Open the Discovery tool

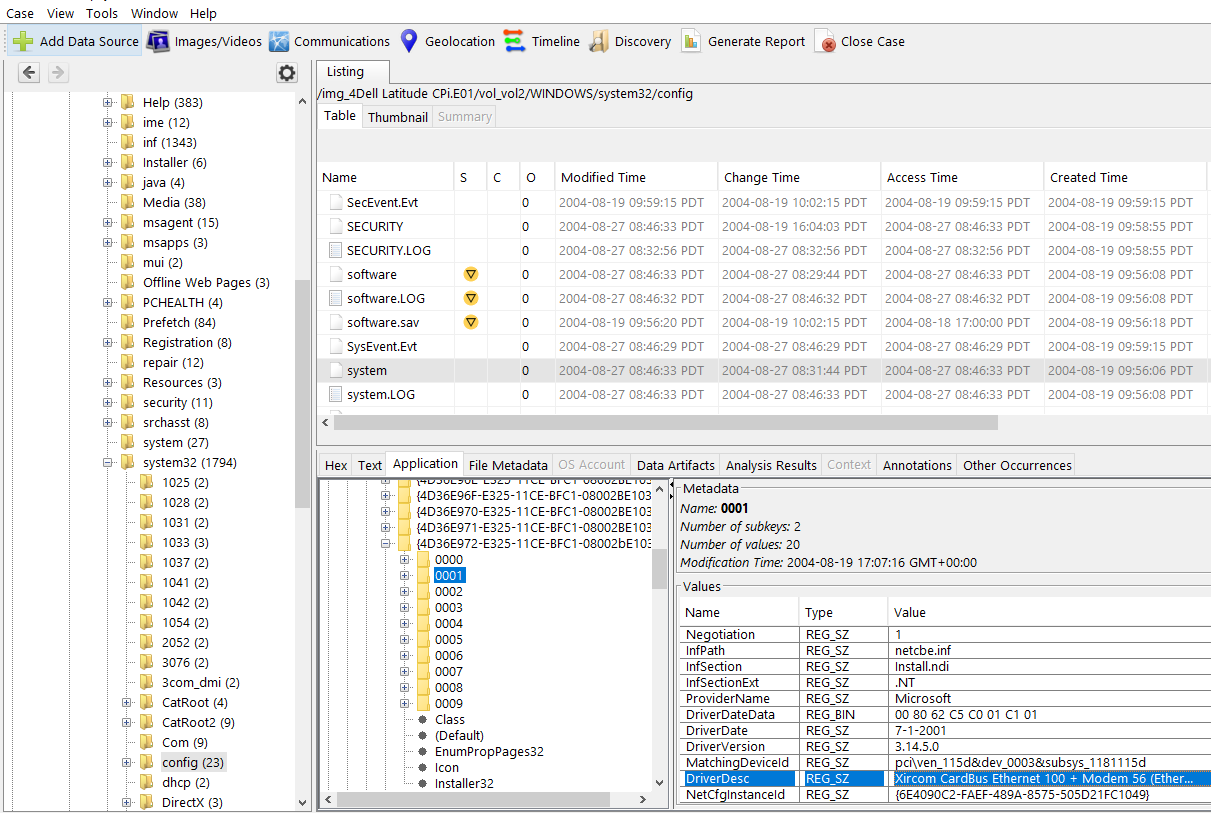click(x=599, y=41)
